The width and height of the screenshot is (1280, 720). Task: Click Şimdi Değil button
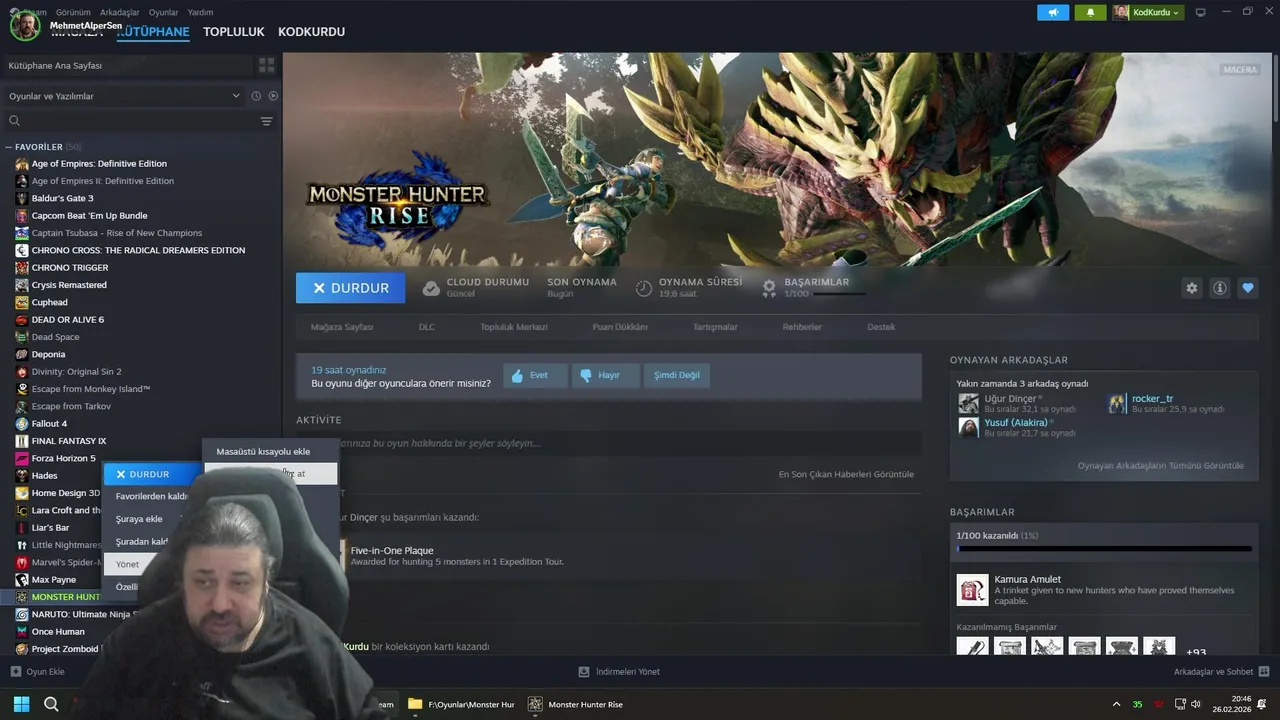pos(677,375)
